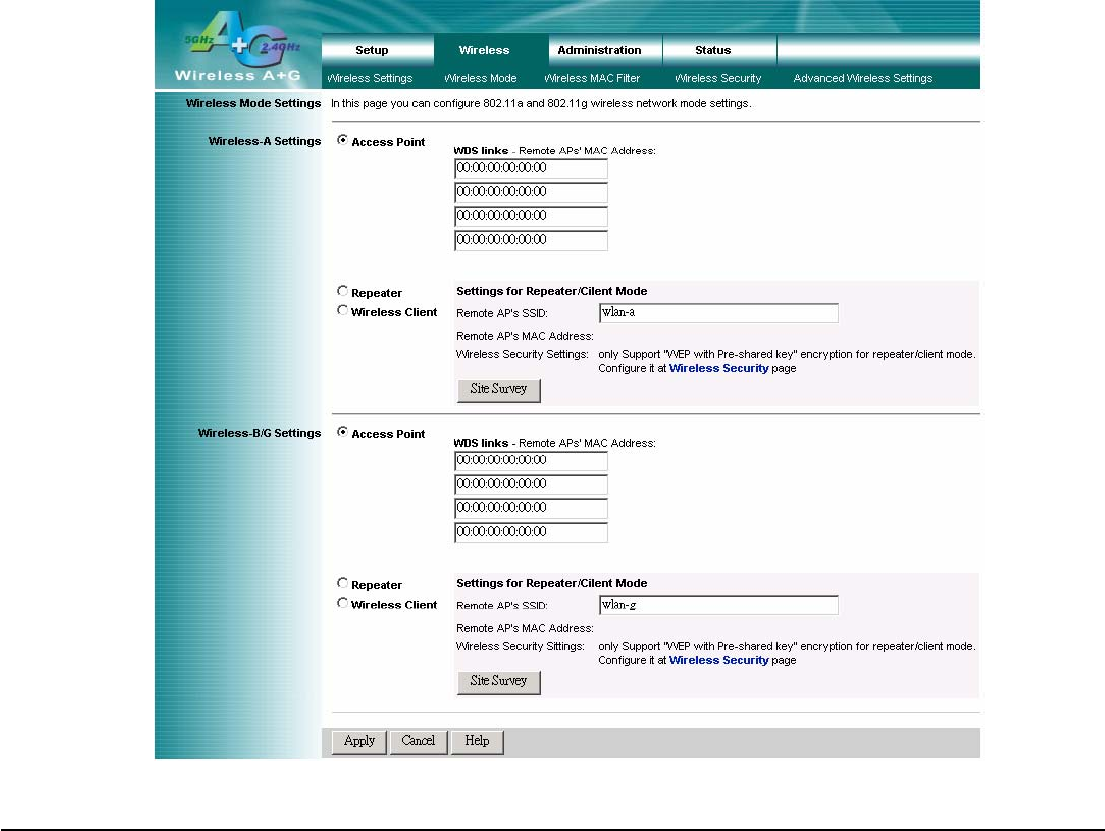Select the Wireless Mode sub-tab
The width and height of the screenshot is (1105, 831).
click(480, 78)
